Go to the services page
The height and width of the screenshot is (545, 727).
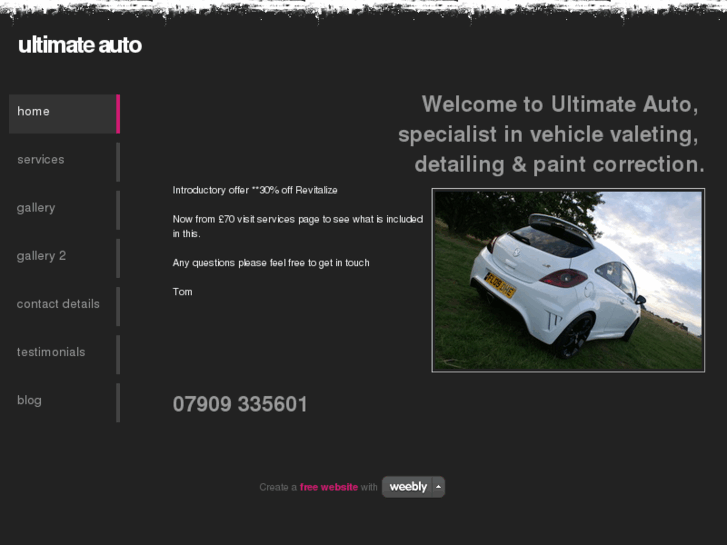64,162
